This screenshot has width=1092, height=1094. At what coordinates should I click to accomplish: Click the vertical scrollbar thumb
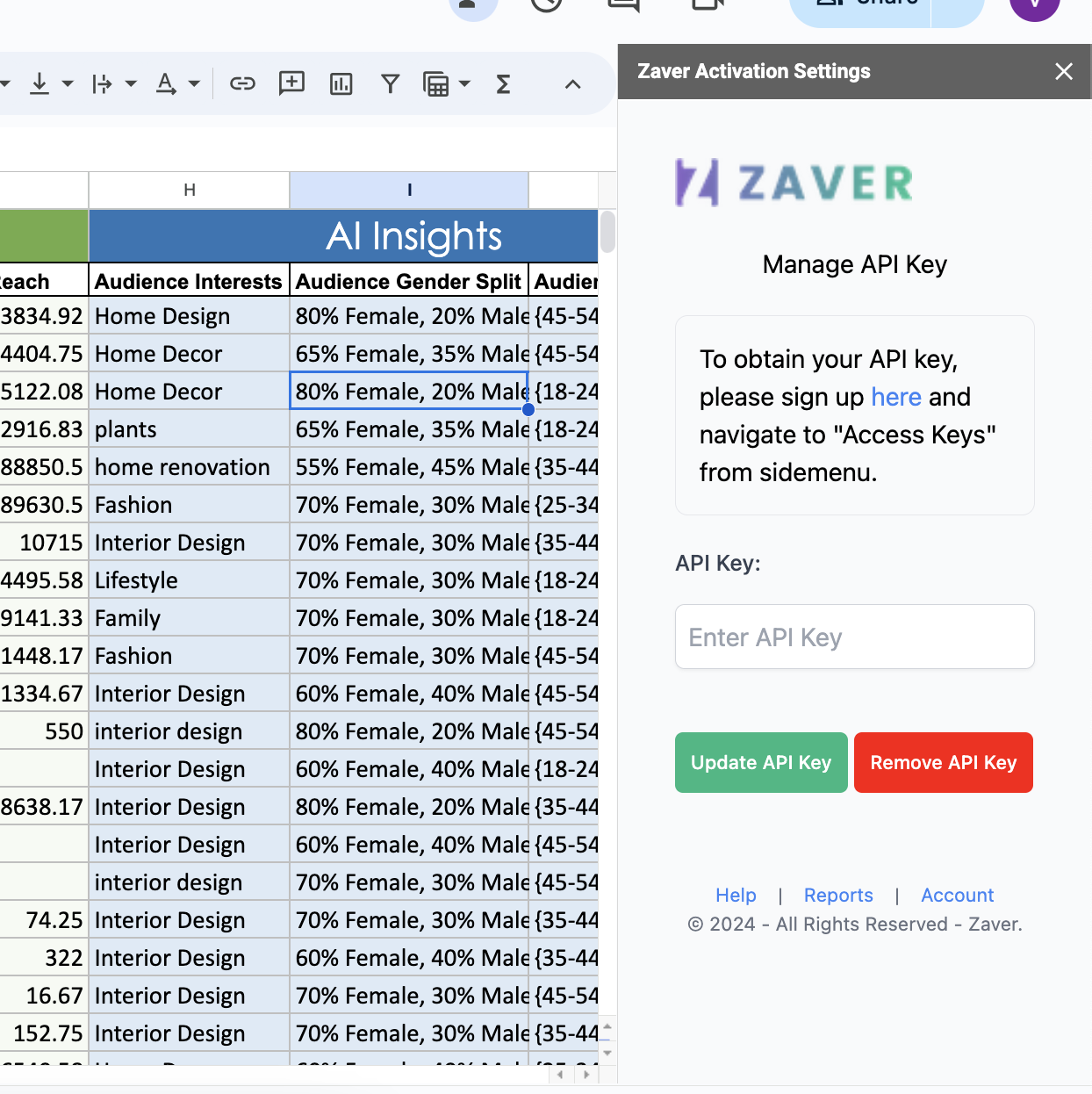[x=607, y=231]
